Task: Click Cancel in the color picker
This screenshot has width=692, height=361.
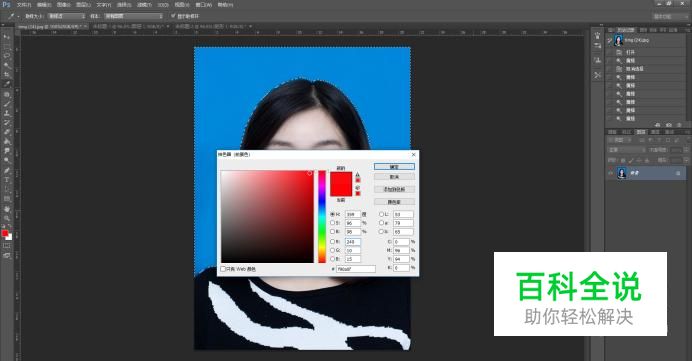Action: tap(394, 177)
